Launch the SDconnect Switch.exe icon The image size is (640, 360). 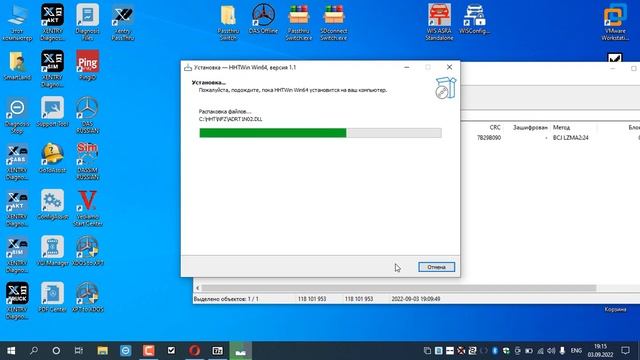[333, 22]
